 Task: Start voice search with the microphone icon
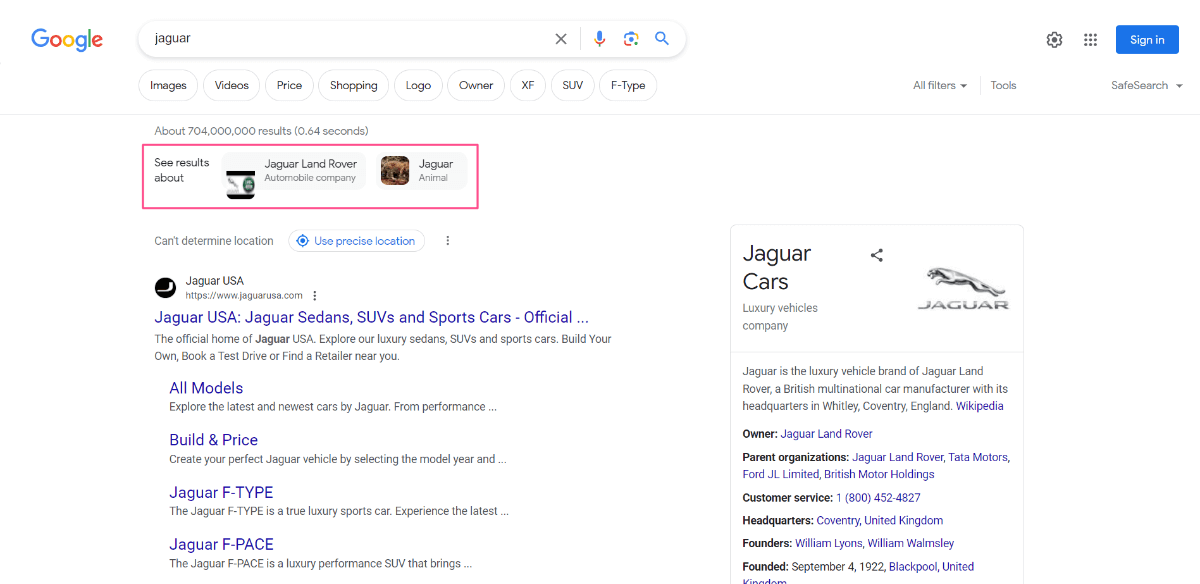pos(599,39)
